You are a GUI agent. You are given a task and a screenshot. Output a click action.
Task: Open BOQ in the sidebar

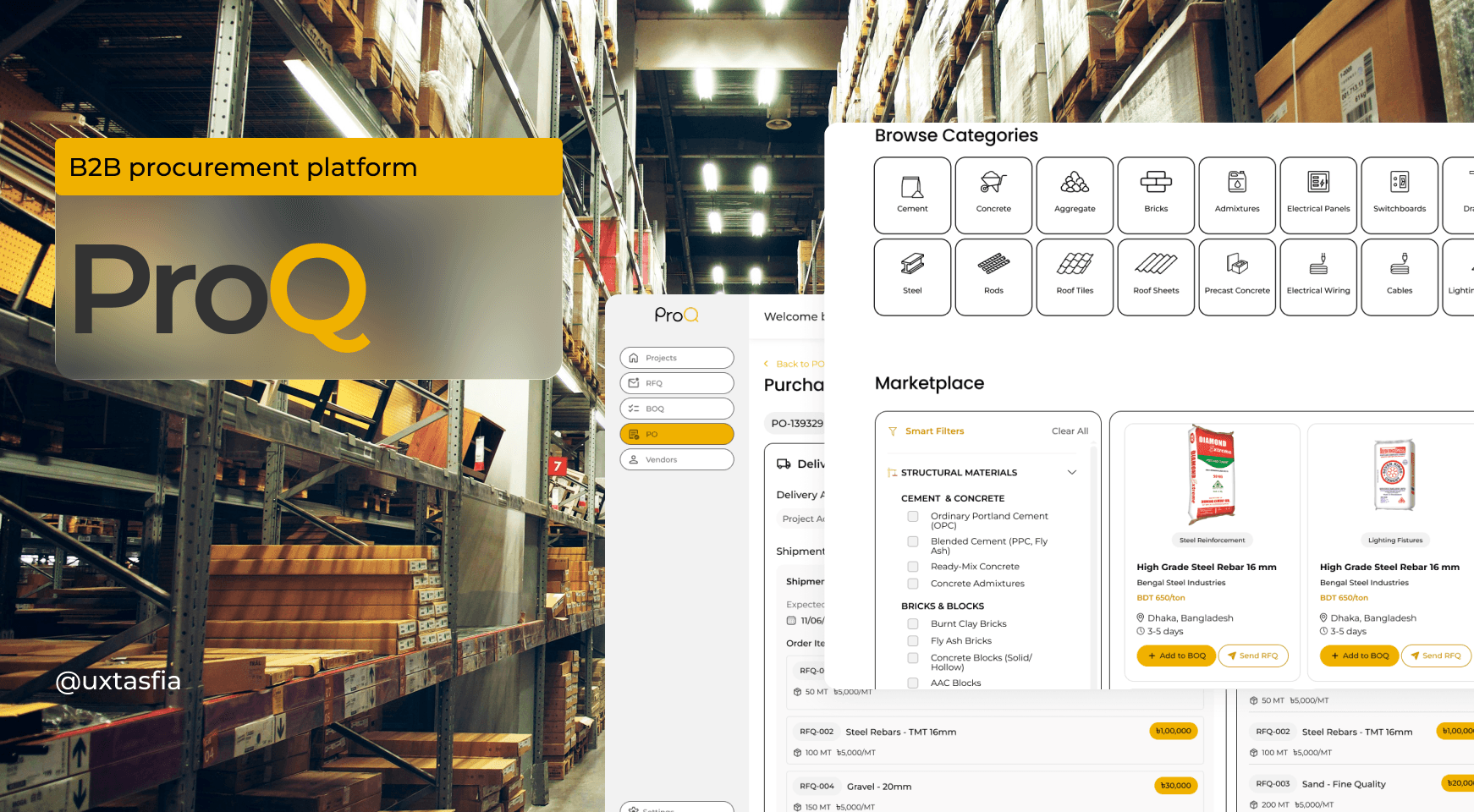[x=677, y=409]
